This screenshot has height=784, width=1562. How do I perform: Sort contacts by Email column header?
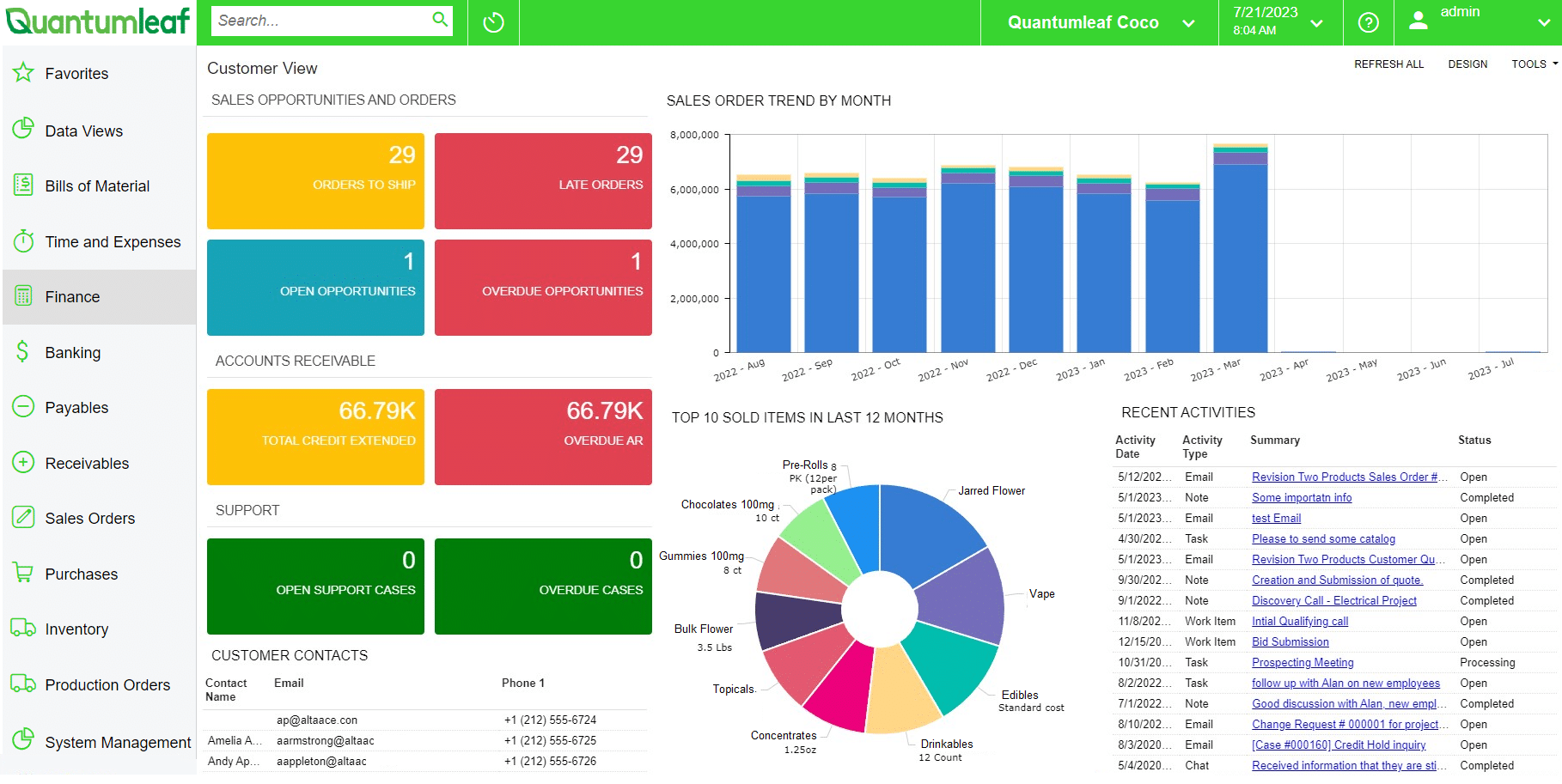point(289,684)
